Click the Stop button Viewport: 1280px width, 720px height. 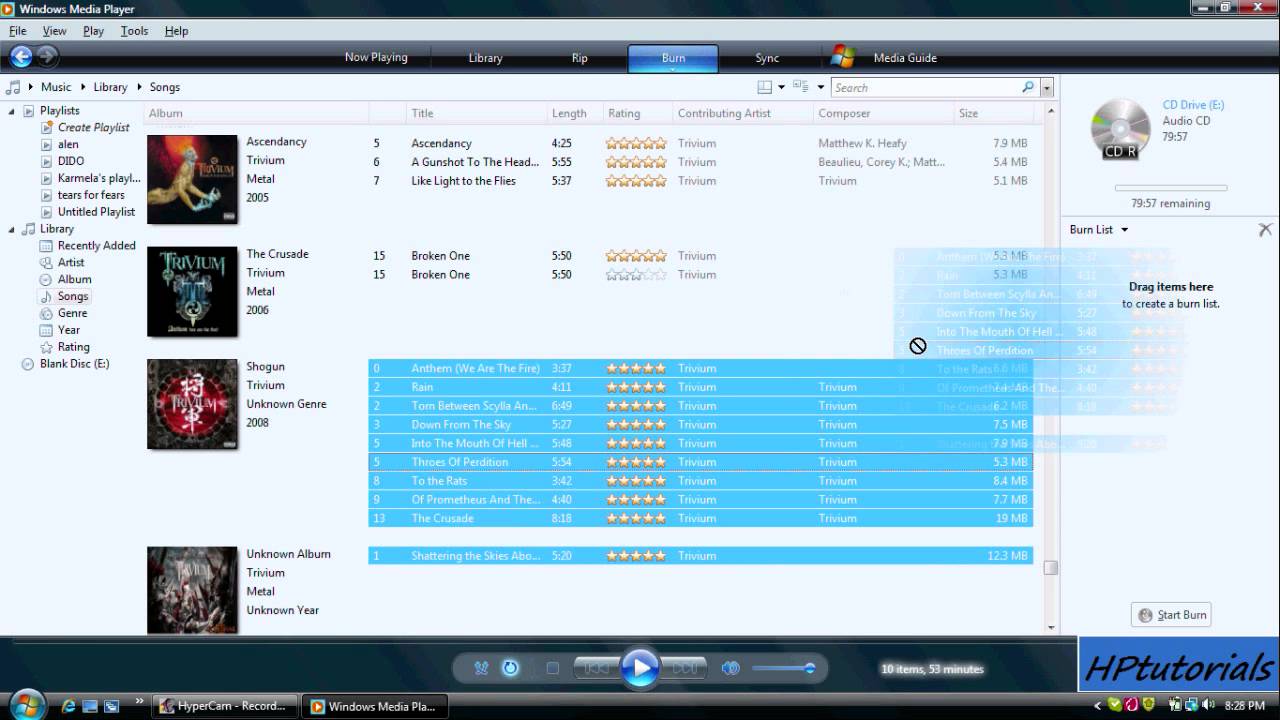click(x=552, y=668)
